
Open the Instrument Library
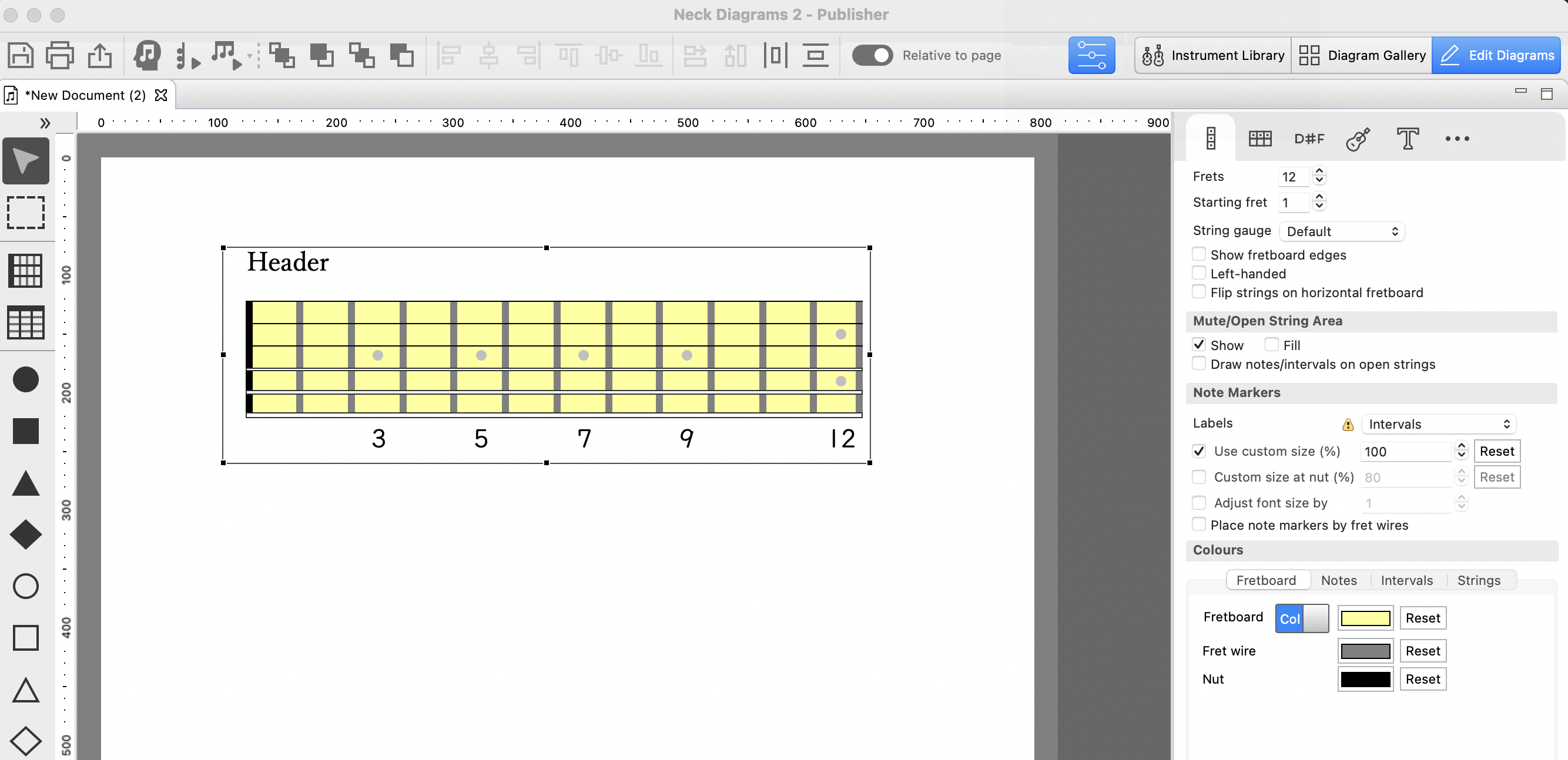(1213, 55)
